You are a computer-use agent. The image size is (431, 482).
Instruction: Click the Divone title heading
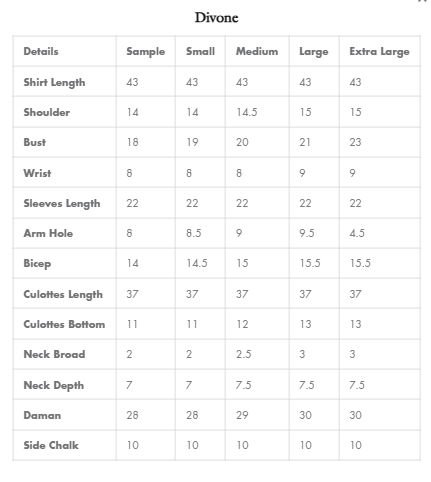coord(216,18)
